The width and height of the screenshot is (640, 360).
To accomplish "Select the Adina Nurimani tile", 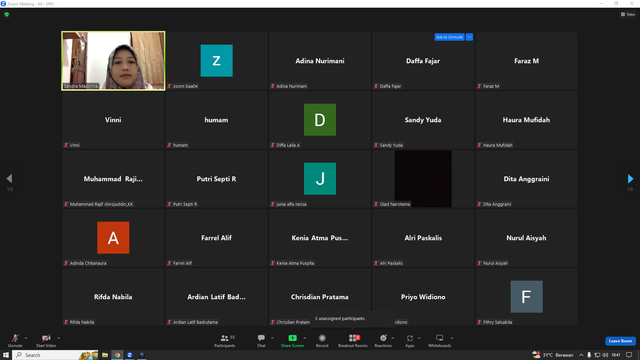I will [x=320, y=61].
